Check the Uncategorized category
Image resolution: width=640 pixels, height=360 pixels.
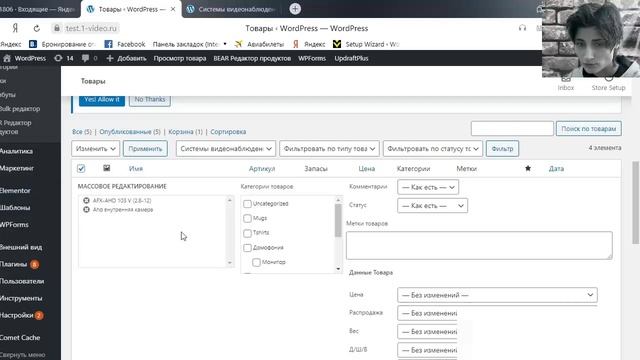pyautogui.click(x=247, y=204)
